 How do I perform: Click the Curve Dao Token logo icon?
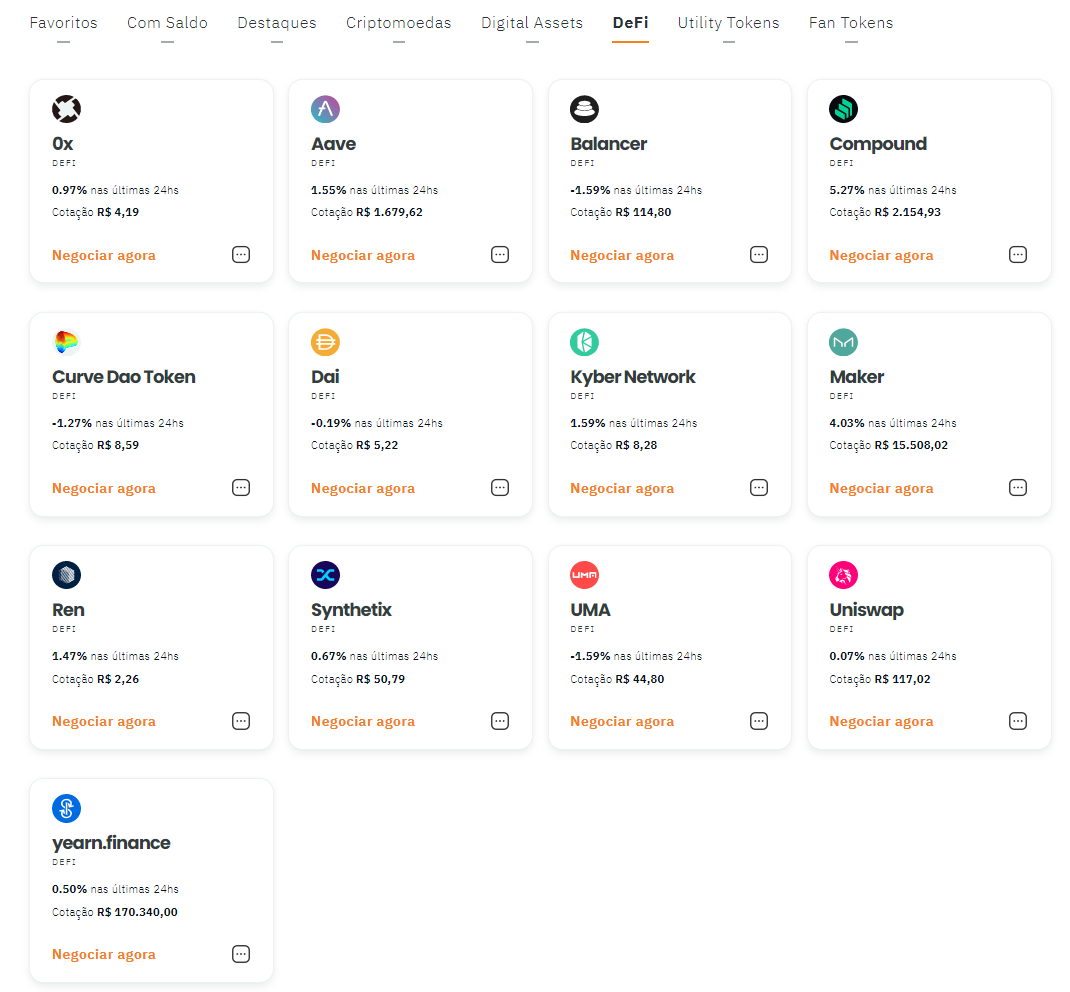66,342
